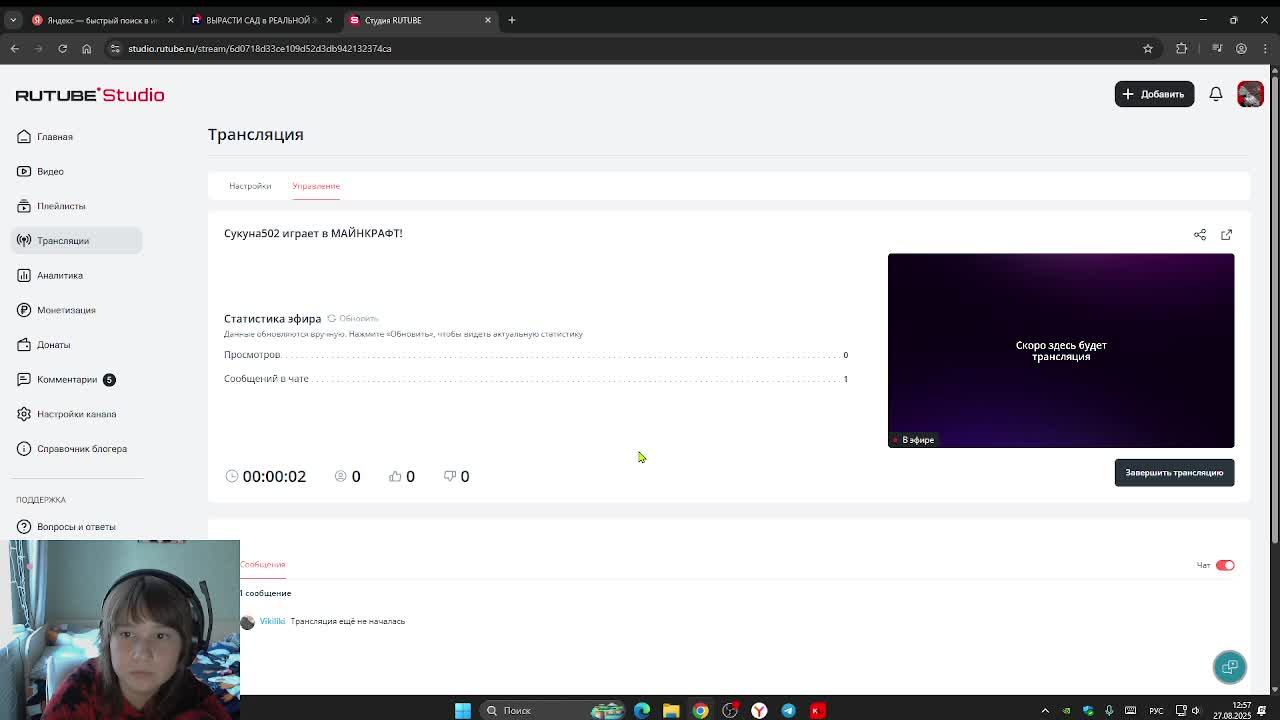Click the '1 сообщение' chat counter

coord(265,594)
